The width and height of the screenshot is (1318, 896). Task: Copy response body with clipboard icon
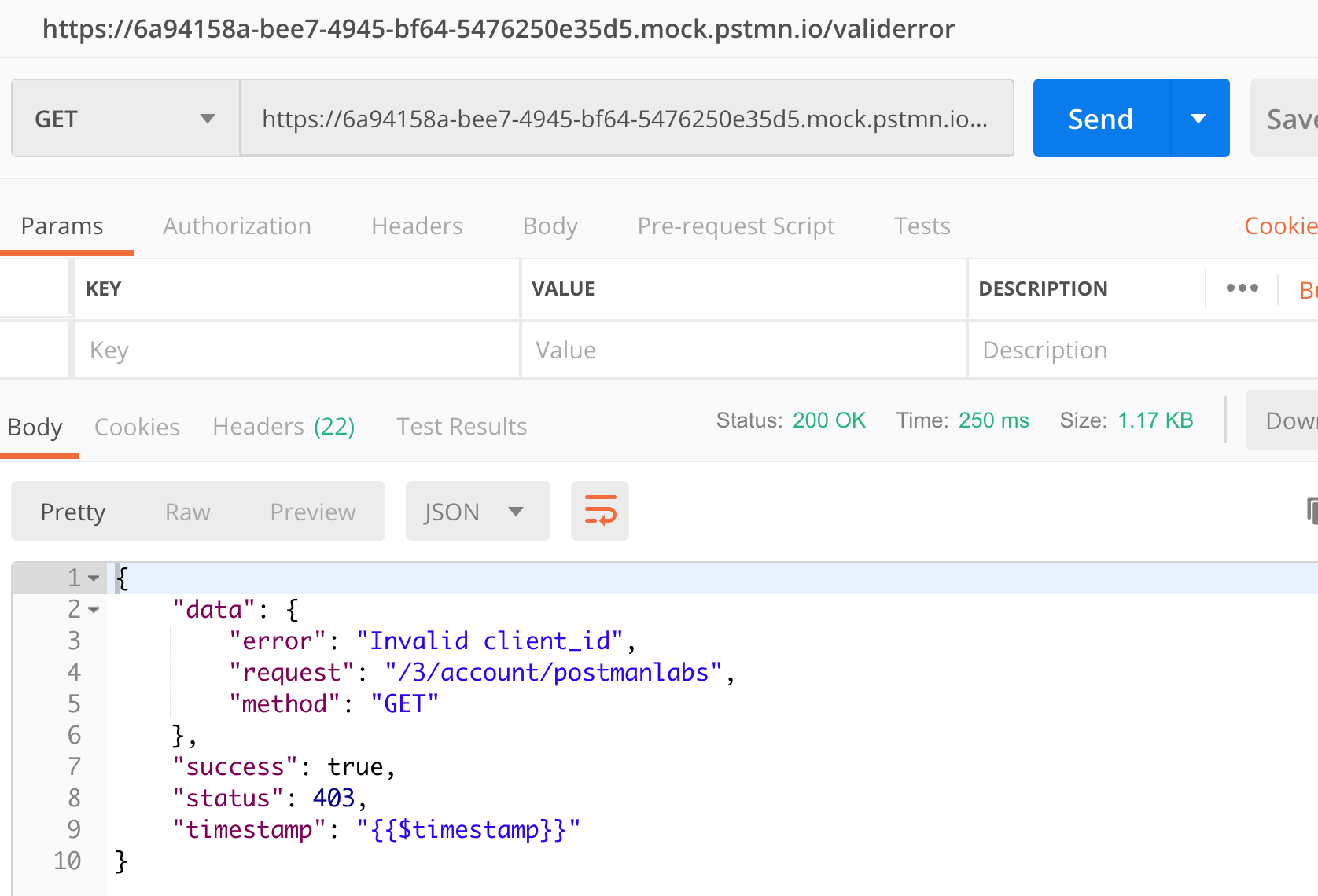point(1311,511)
